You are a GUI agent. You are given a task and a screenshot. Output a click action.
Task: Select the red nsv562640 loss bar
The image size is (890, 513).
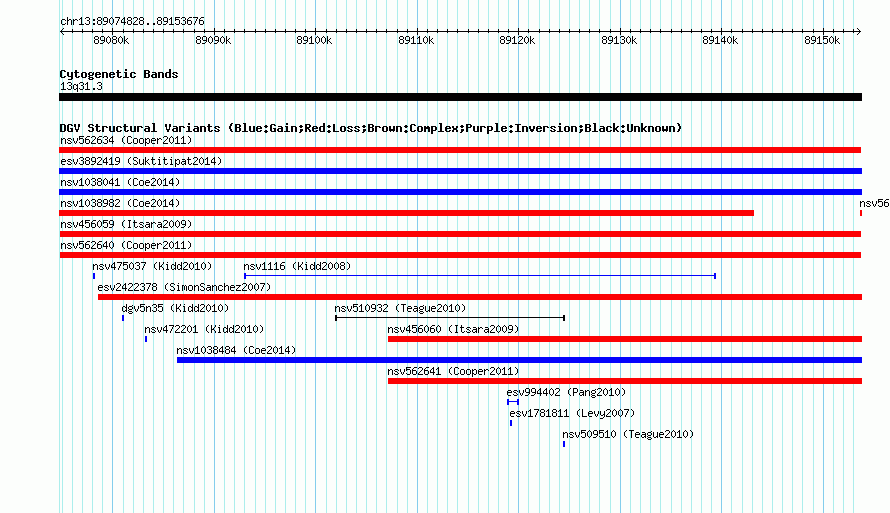click(x=460, y=255)
